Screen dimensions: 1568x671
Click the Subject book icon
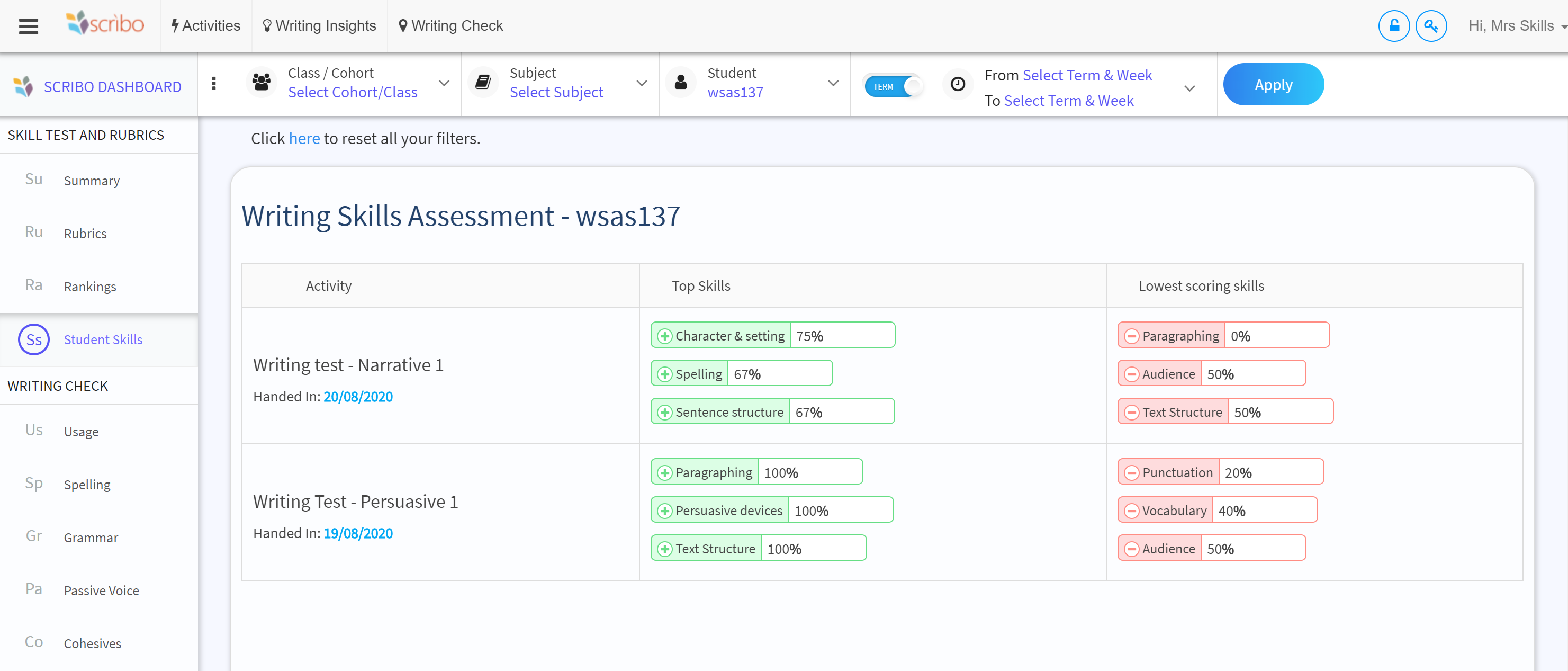coord(483,82)
